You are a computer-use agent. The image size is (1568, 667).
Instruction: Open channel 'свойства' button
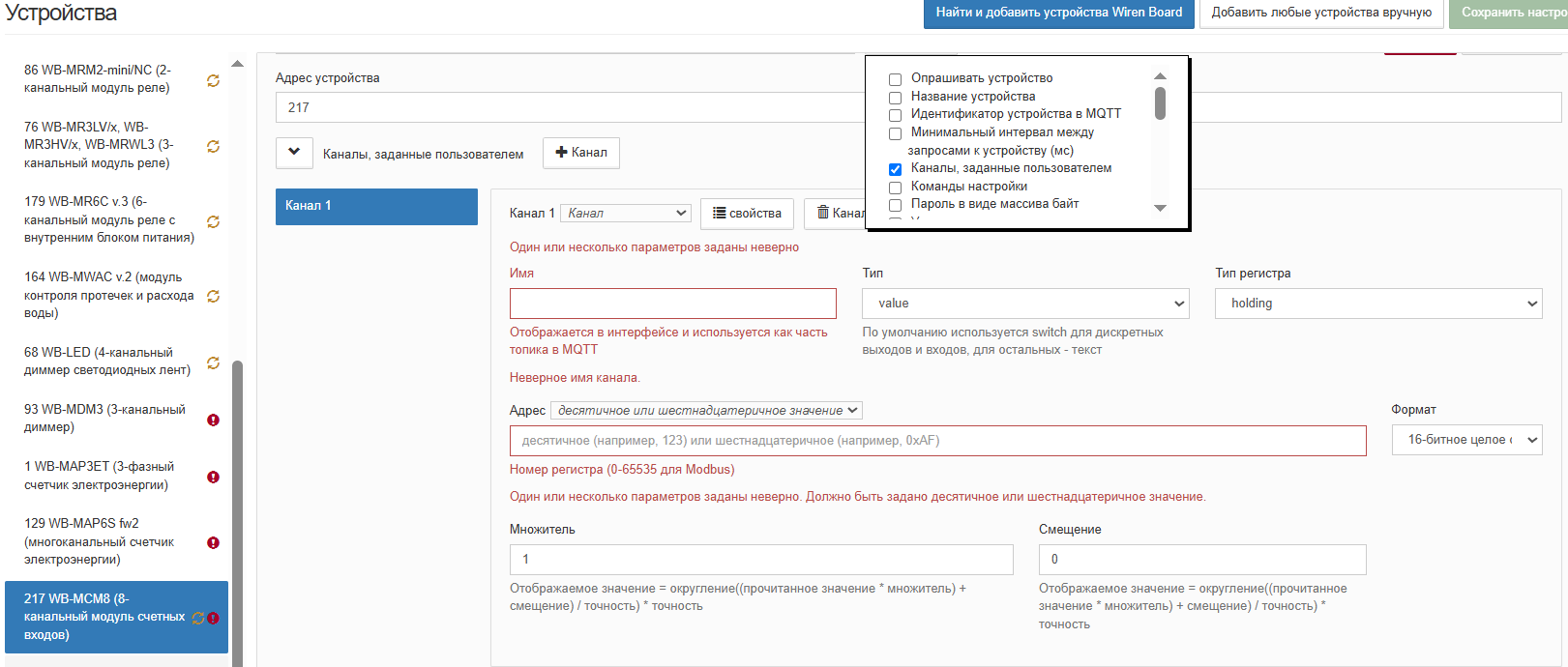(x=747, y=214)
